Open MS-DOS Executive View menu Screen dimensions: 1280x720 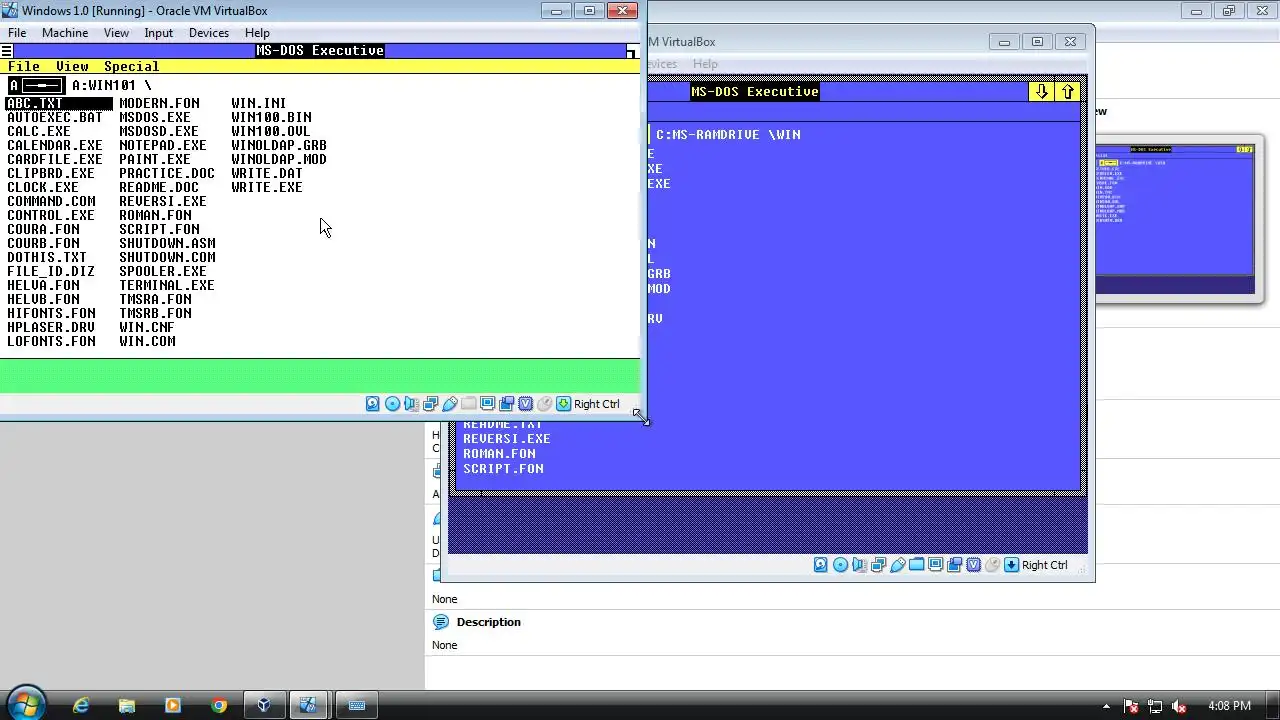[x=72, y=67]
